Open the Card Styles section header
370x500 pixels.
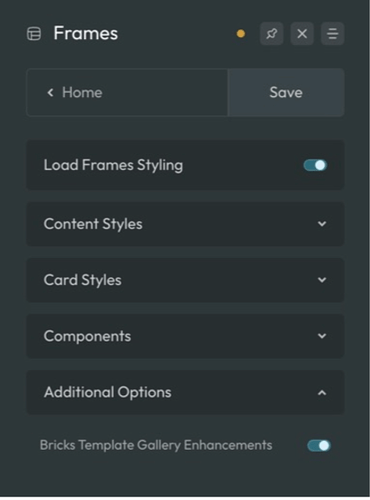(x=185, y=280)
